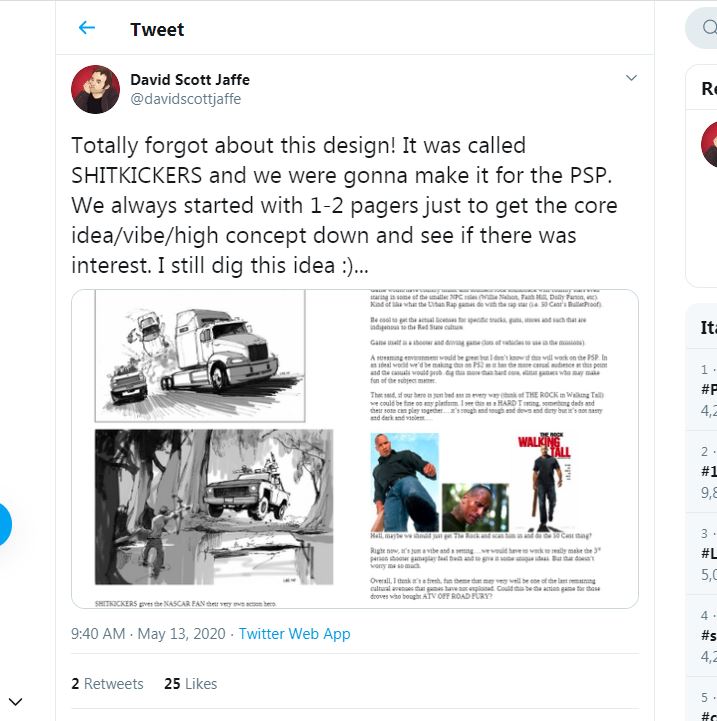Screen dimensions: 717x721
Task: Open the @davidscottjaffe handle link
Action: [186, 99]
